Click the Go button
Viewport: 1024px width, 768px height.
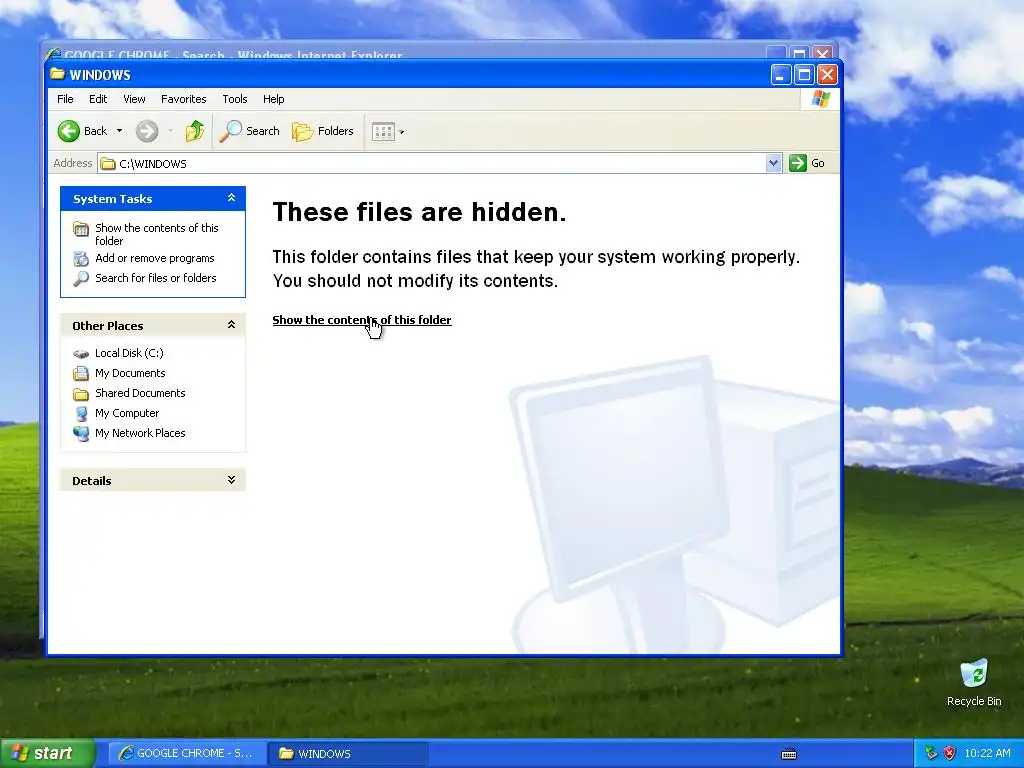(807, 163)
